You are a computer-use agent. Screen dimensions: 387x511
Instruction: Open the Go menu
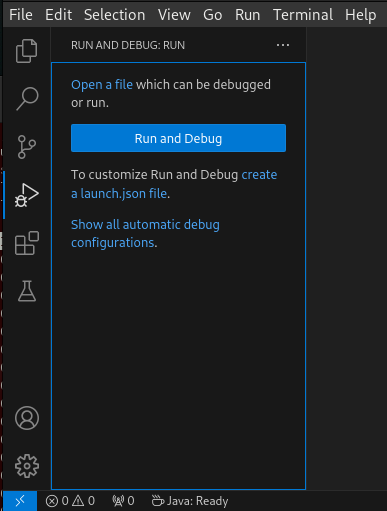click(x=213, y=15)
